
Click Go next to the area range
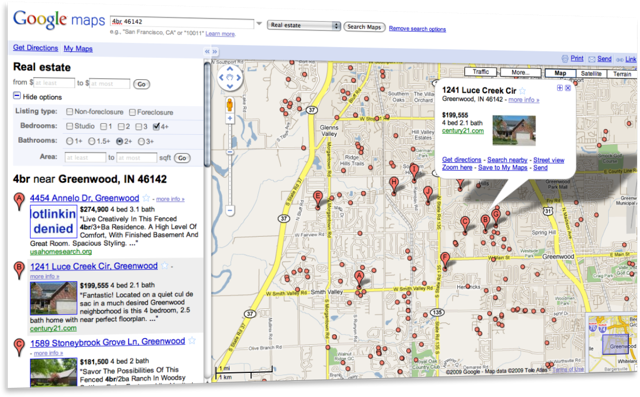pyautogui.click(x=182, y=158)
